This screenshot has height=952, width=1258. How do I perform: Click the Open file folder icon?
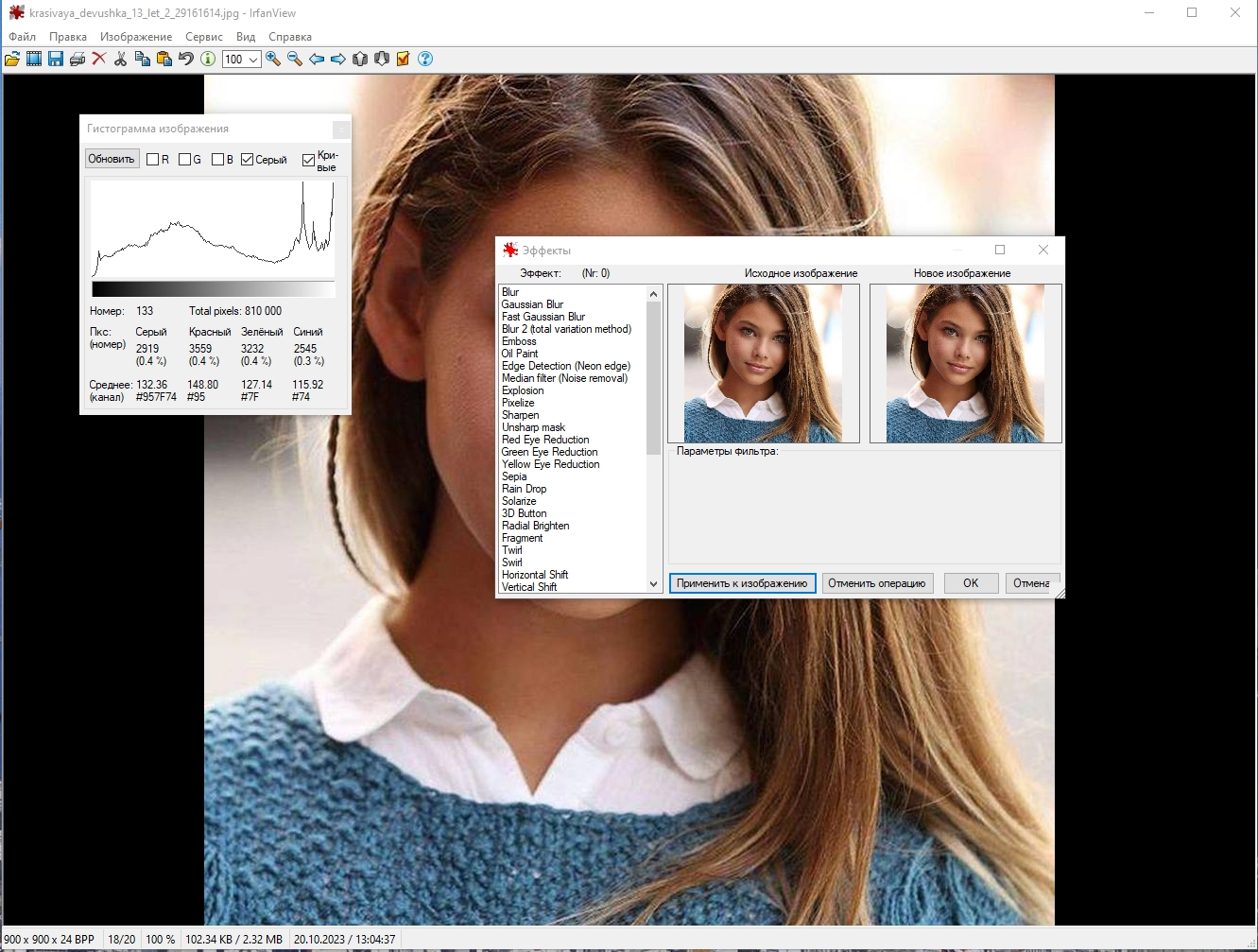(x=12, y=59)
